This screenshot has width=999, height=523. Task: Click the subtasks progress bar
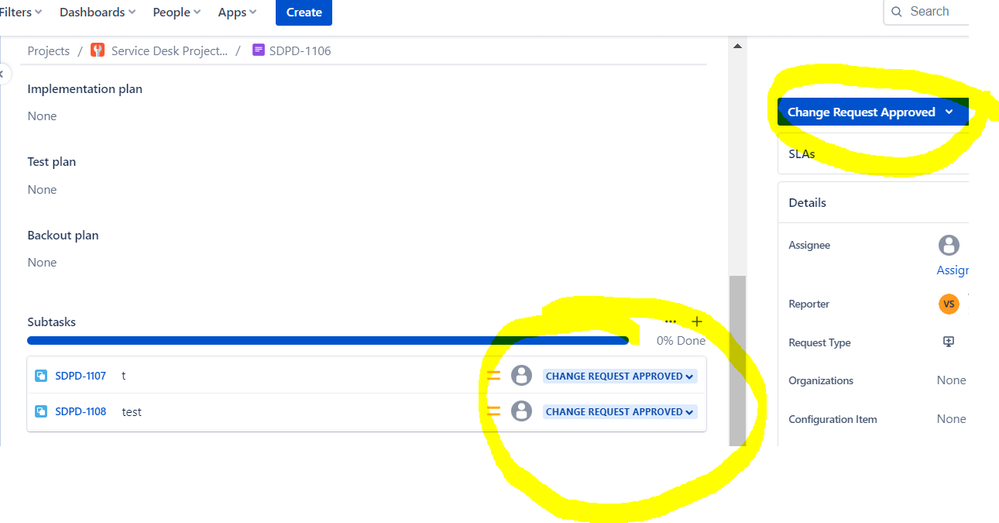[x=327, y=341]
